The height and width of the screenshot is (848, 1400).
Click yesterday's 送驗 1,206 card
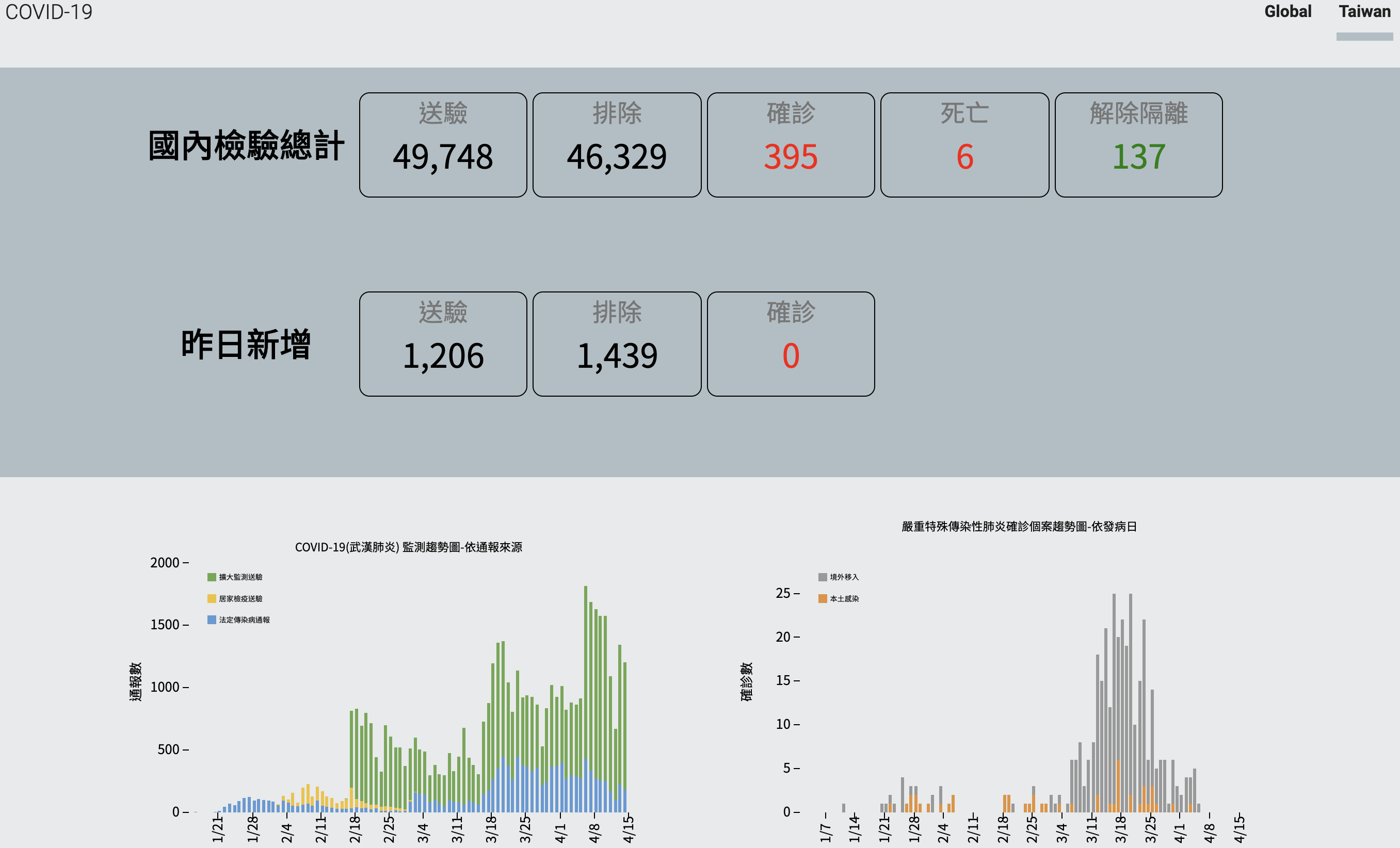(443, 344)
